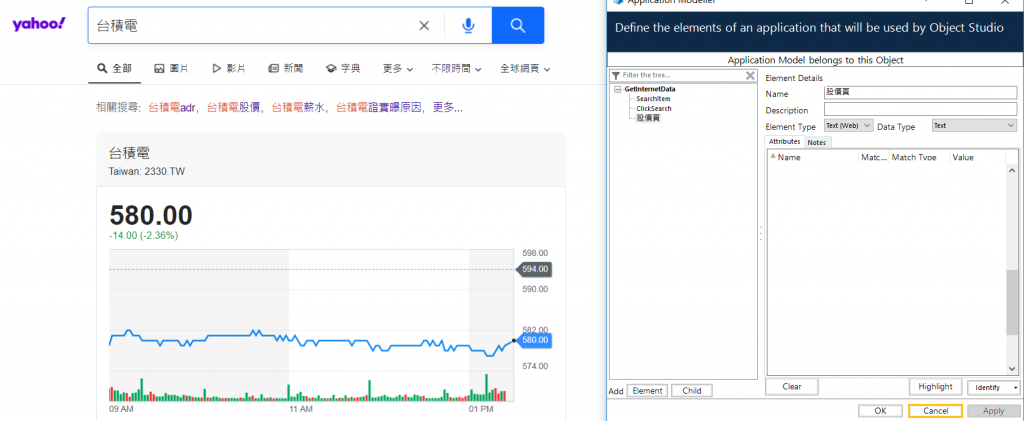Click the attributes list scroll-down arrow
The height and width of the screenshot is (421, 1024).
pos(1011,368)
